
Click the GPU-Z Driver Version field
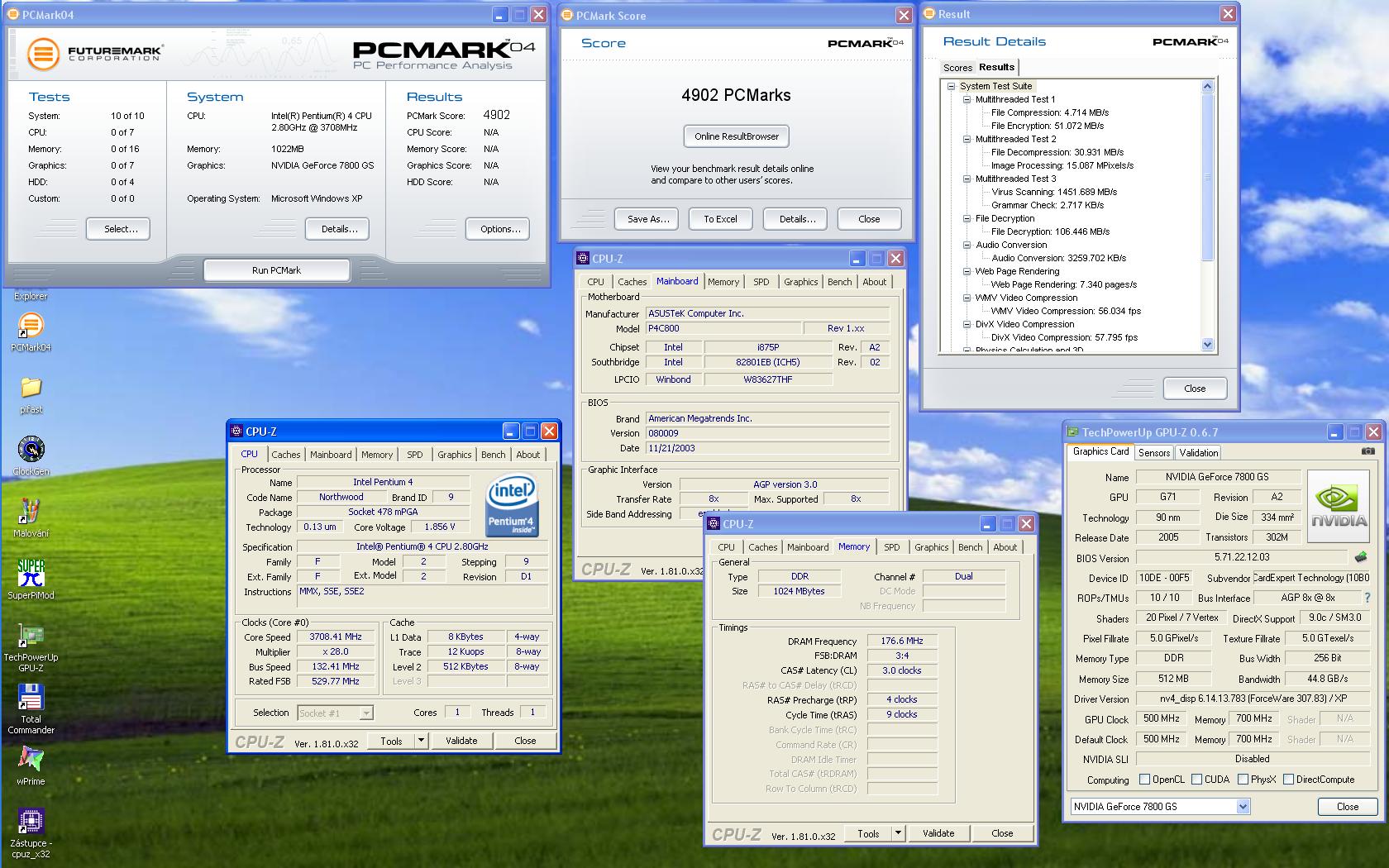pyautogui.click(x=1252, y=699)
